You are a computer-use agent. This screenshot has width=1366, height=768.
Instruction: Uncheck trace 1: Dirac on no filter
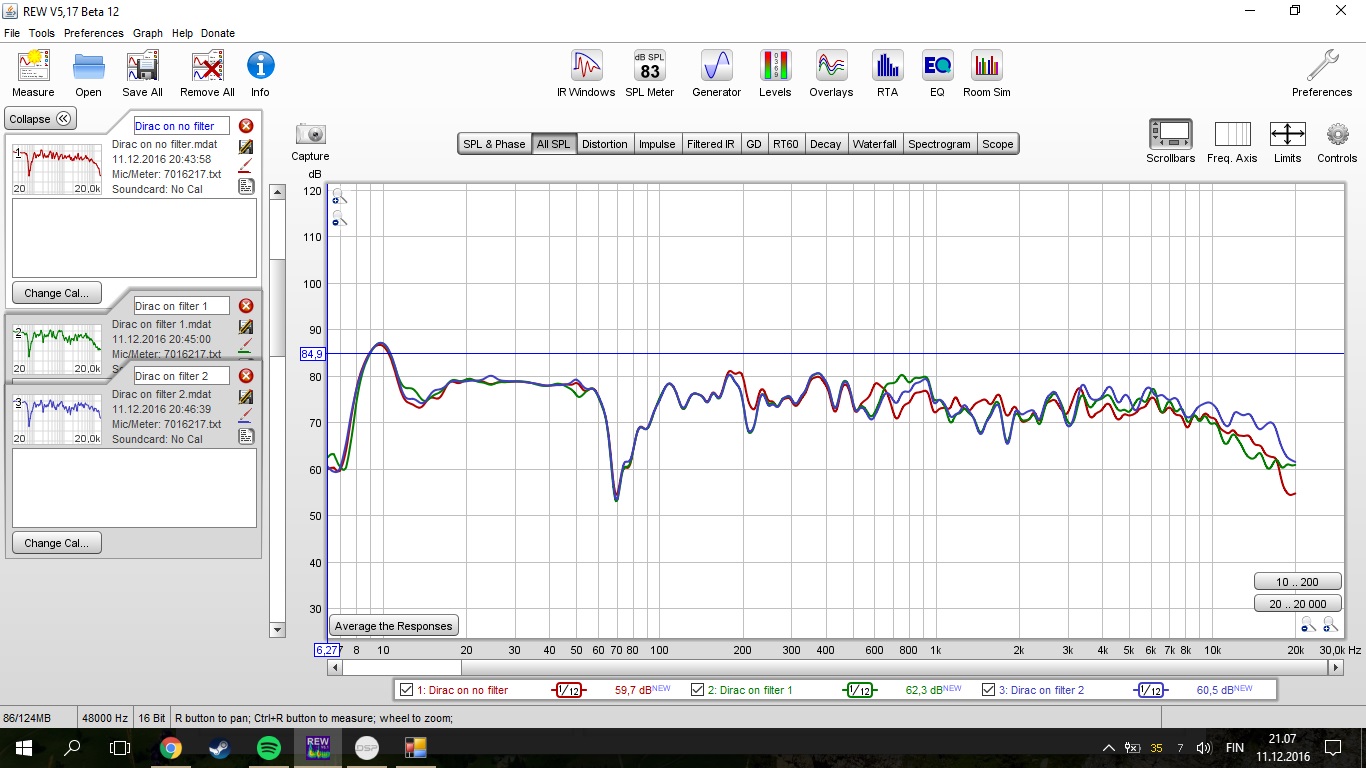[406, 690]
